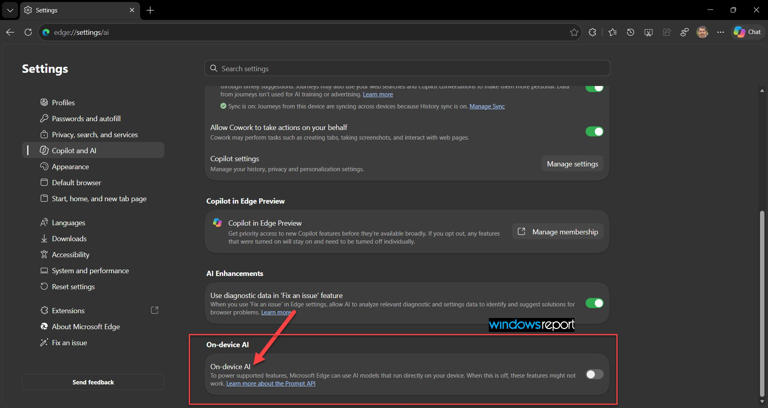Click the Extensions external link icon
Screen dimensions: 768x408
[x=154, y=310]
